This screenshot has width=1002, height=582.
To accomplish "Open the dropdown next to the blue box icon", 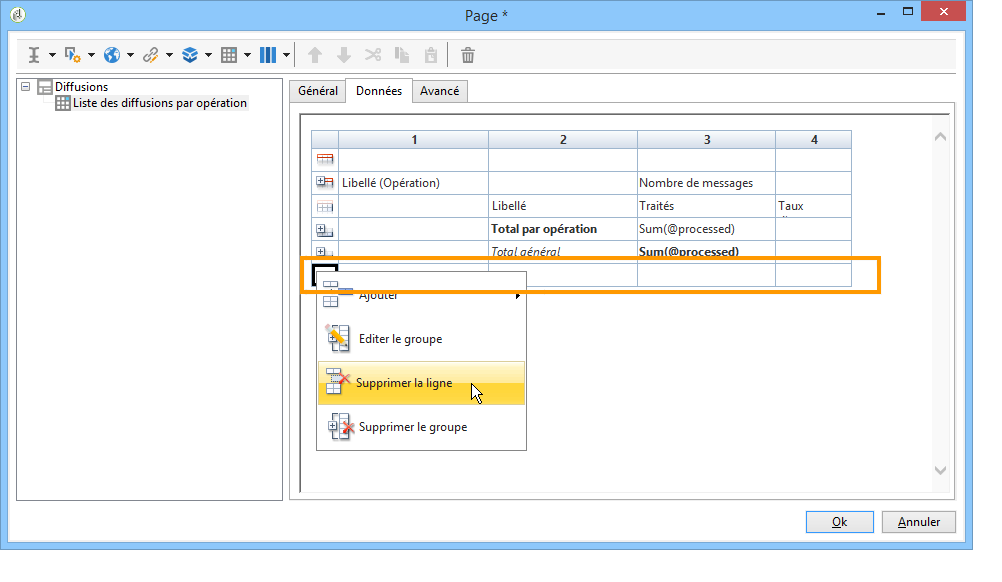I will point(208,56).
